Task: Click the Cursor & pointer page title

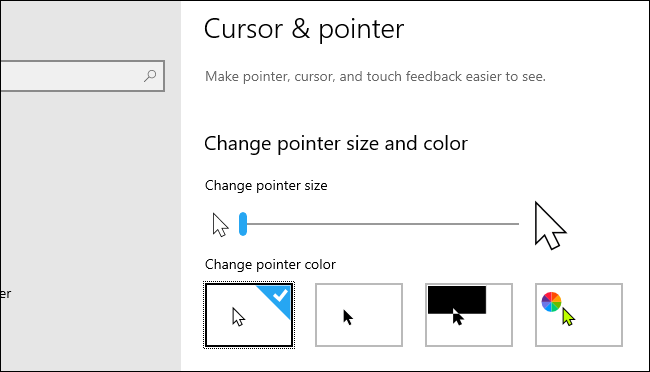Action: [304, 29]
